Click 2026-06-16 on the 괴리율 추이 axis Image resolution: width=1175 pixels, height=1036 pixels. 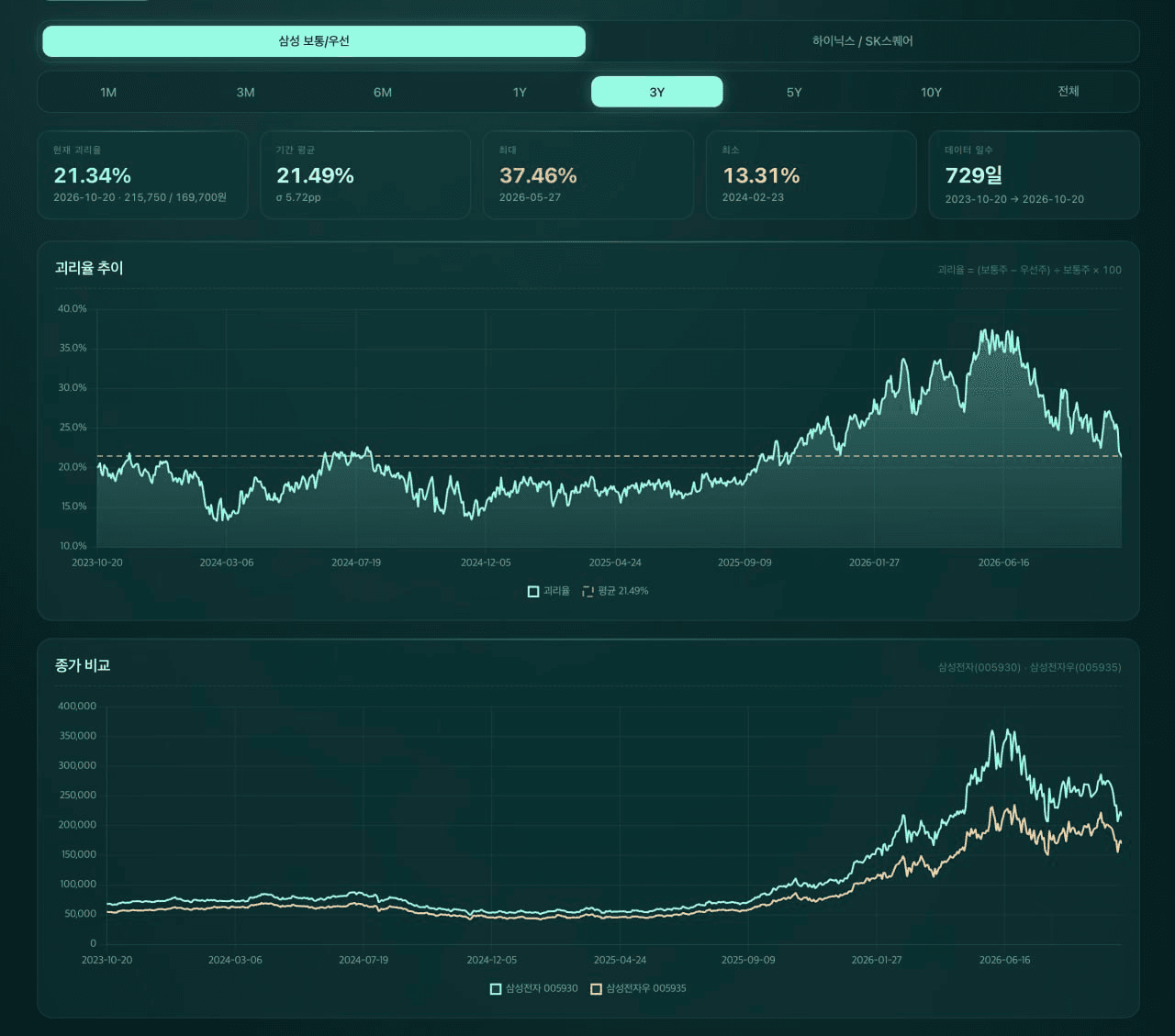coord(1003,563)
